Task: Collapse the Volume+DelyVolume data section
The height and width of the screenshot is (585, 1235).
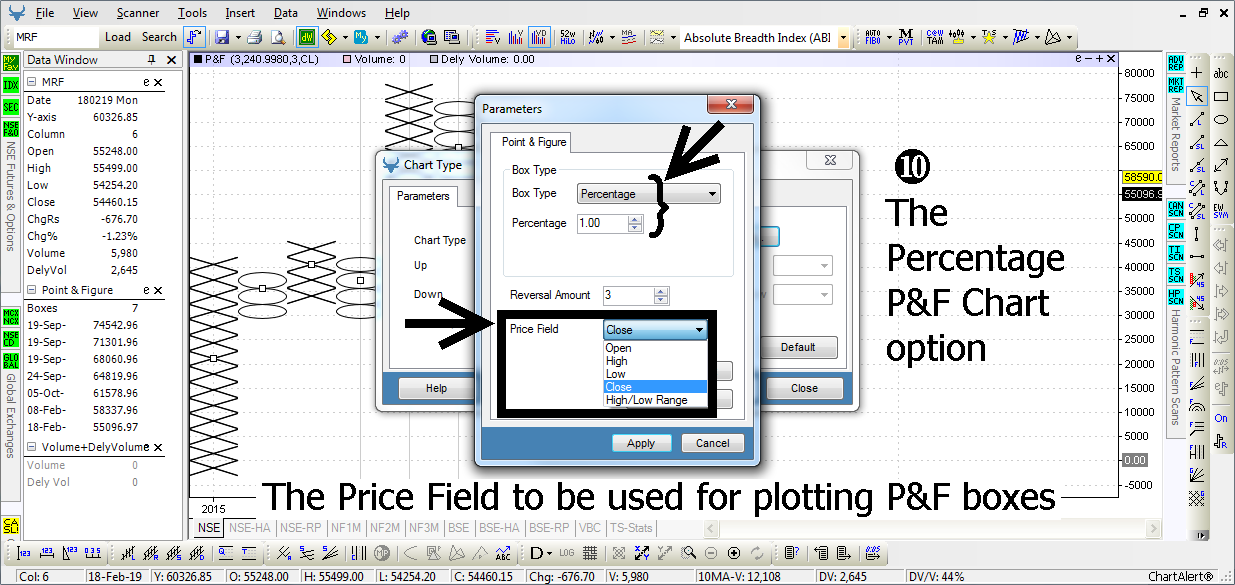Action: (x=31, y=448)
